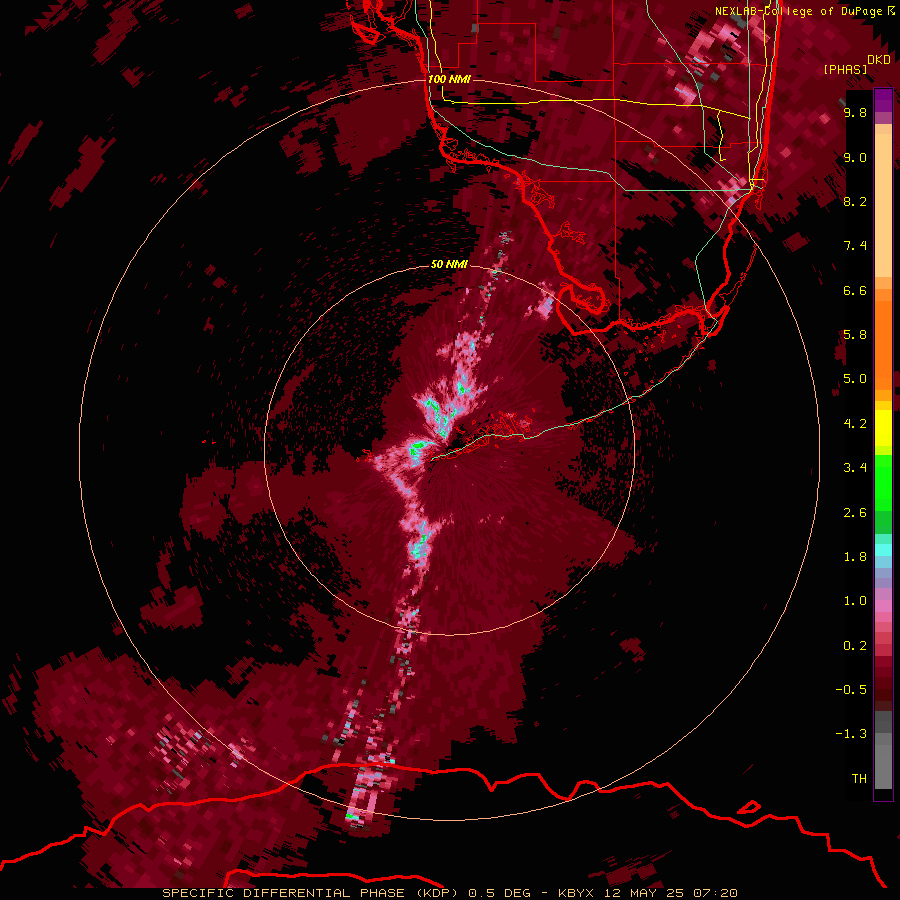Click the -0.5 value on the color scale
The image size is (900, 900).
[x=851, y=690]
